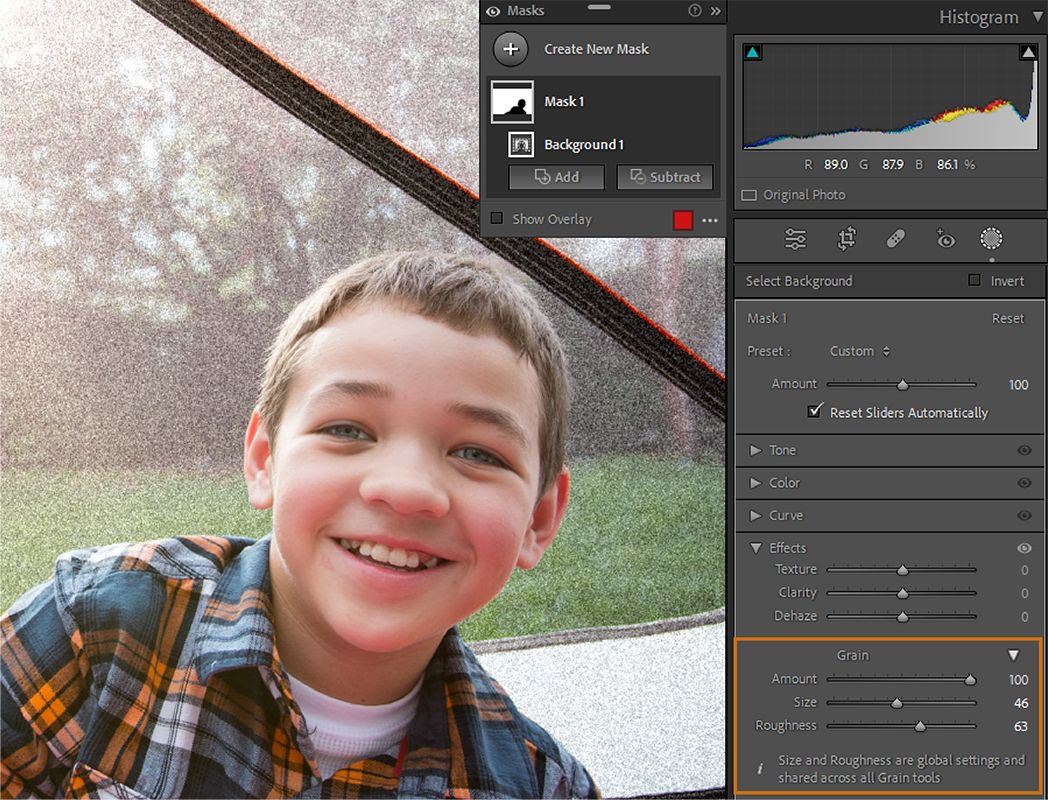Viewport: 1048px width, 800px height.
Task: Select the Healing tool
Action: pos(894,239)
